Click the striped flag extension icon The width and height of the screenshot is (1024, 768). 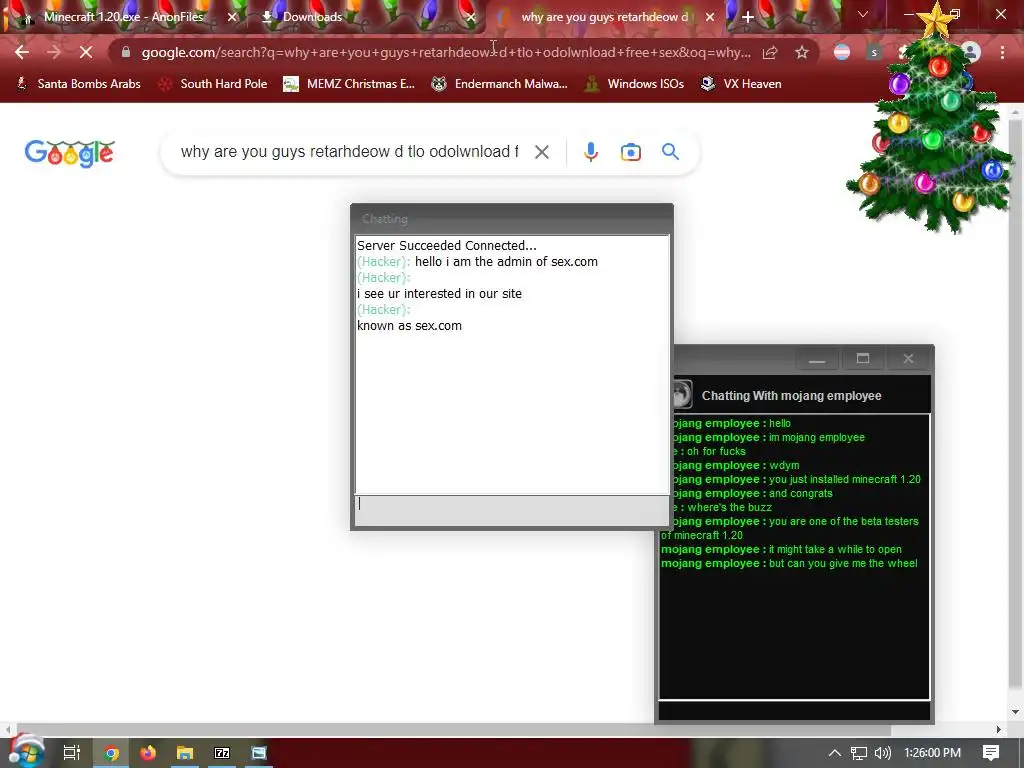pyautogui.click(x=842, y=52)
